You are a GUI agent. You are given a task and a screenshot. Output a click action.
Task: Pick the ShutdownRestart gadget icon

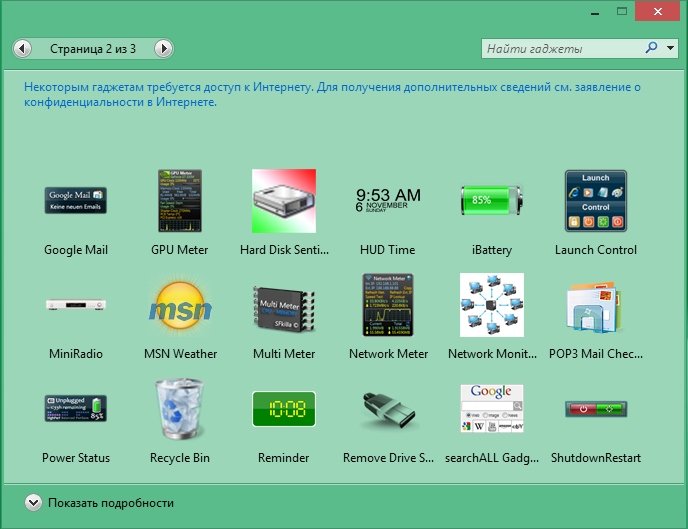pos(596,409)
